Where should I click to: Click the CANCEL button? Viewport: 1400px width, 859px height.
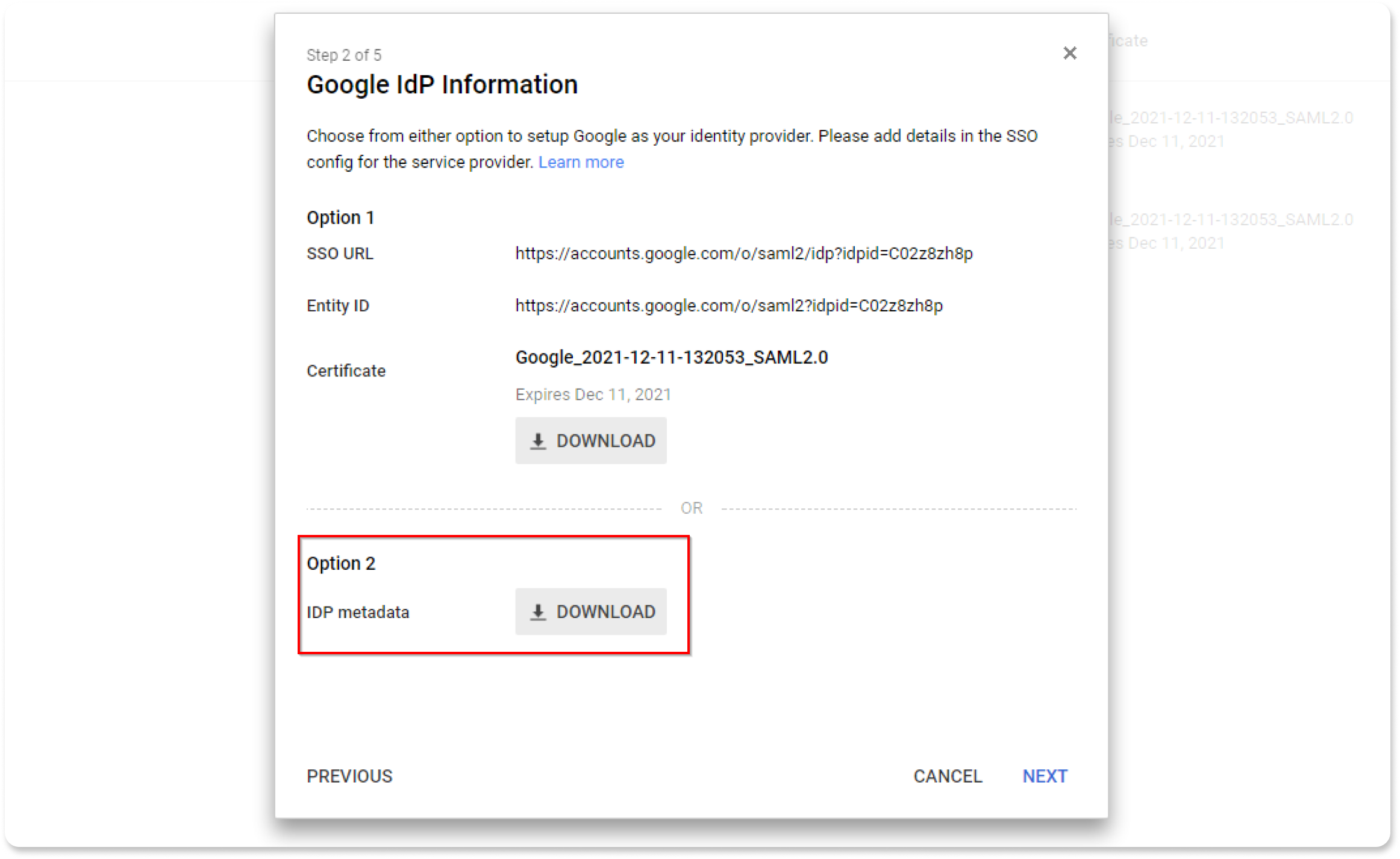tap(948, 776)
